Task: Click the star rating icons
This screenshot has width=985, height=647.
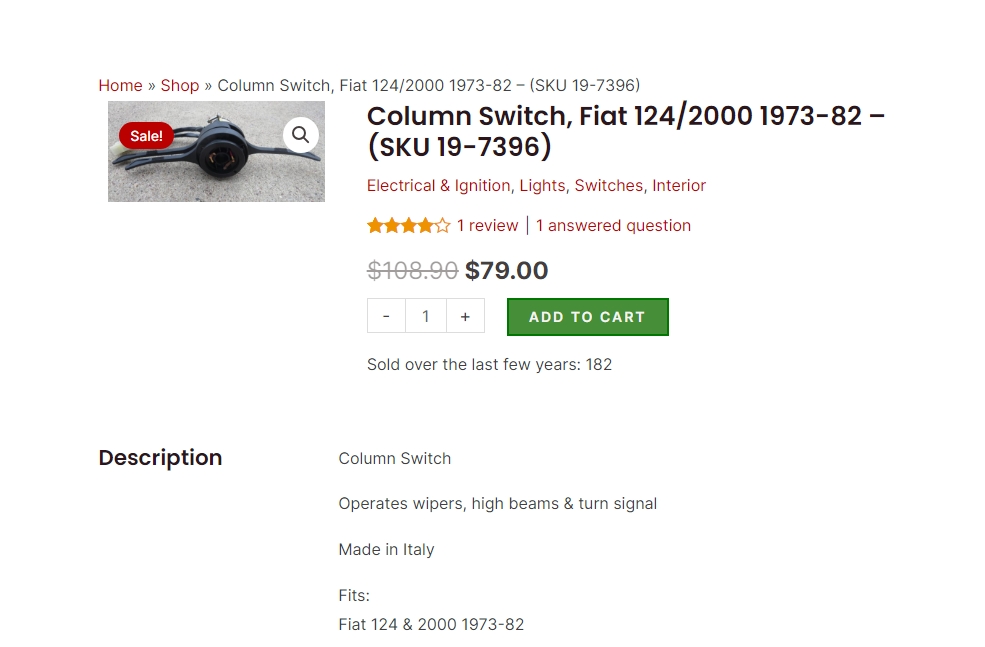Action: coord(408,226)
